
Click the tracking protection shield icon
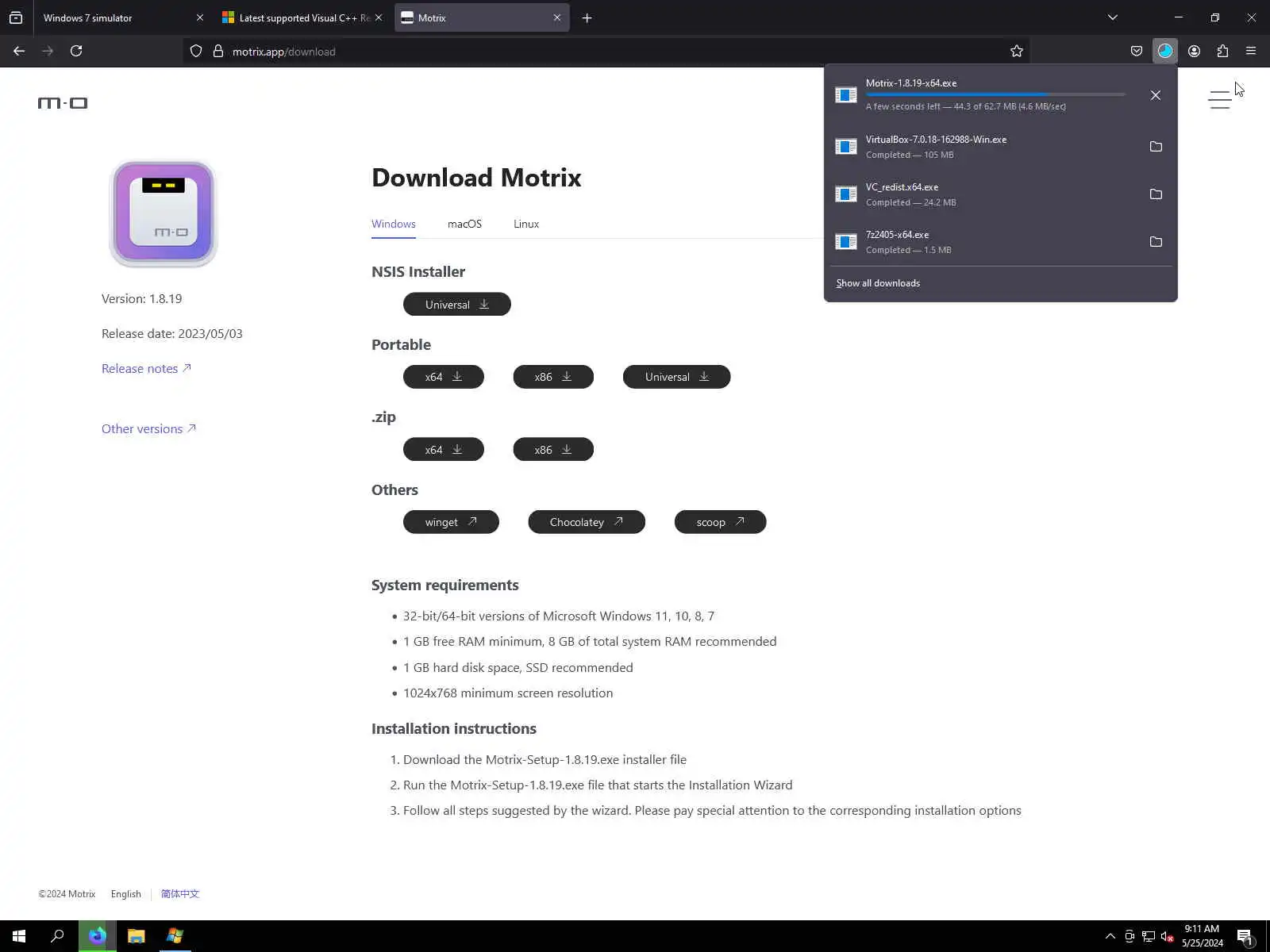(196, 51)
